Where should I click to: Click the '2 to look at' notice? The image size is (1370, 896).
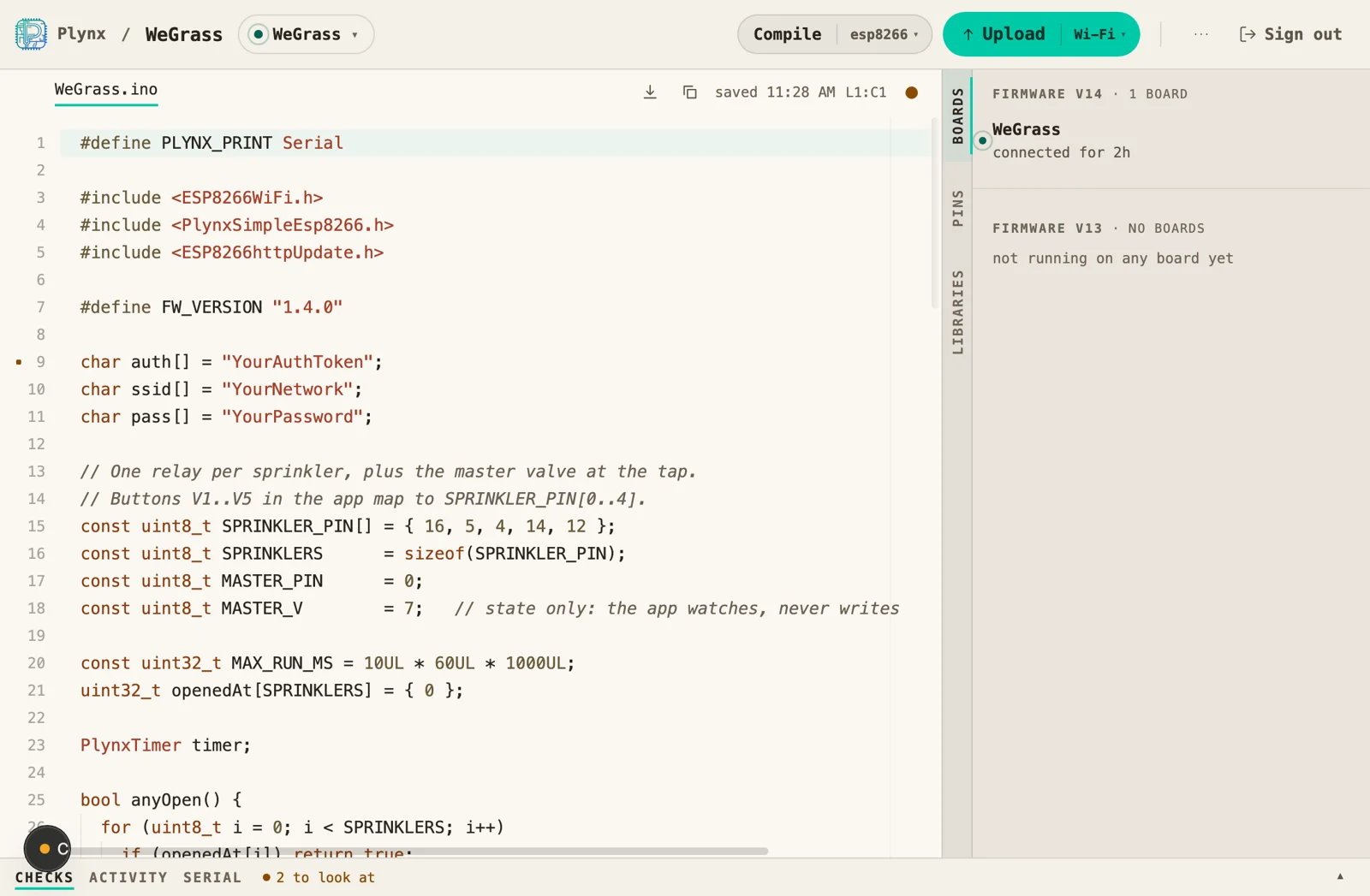coord(319,877)
